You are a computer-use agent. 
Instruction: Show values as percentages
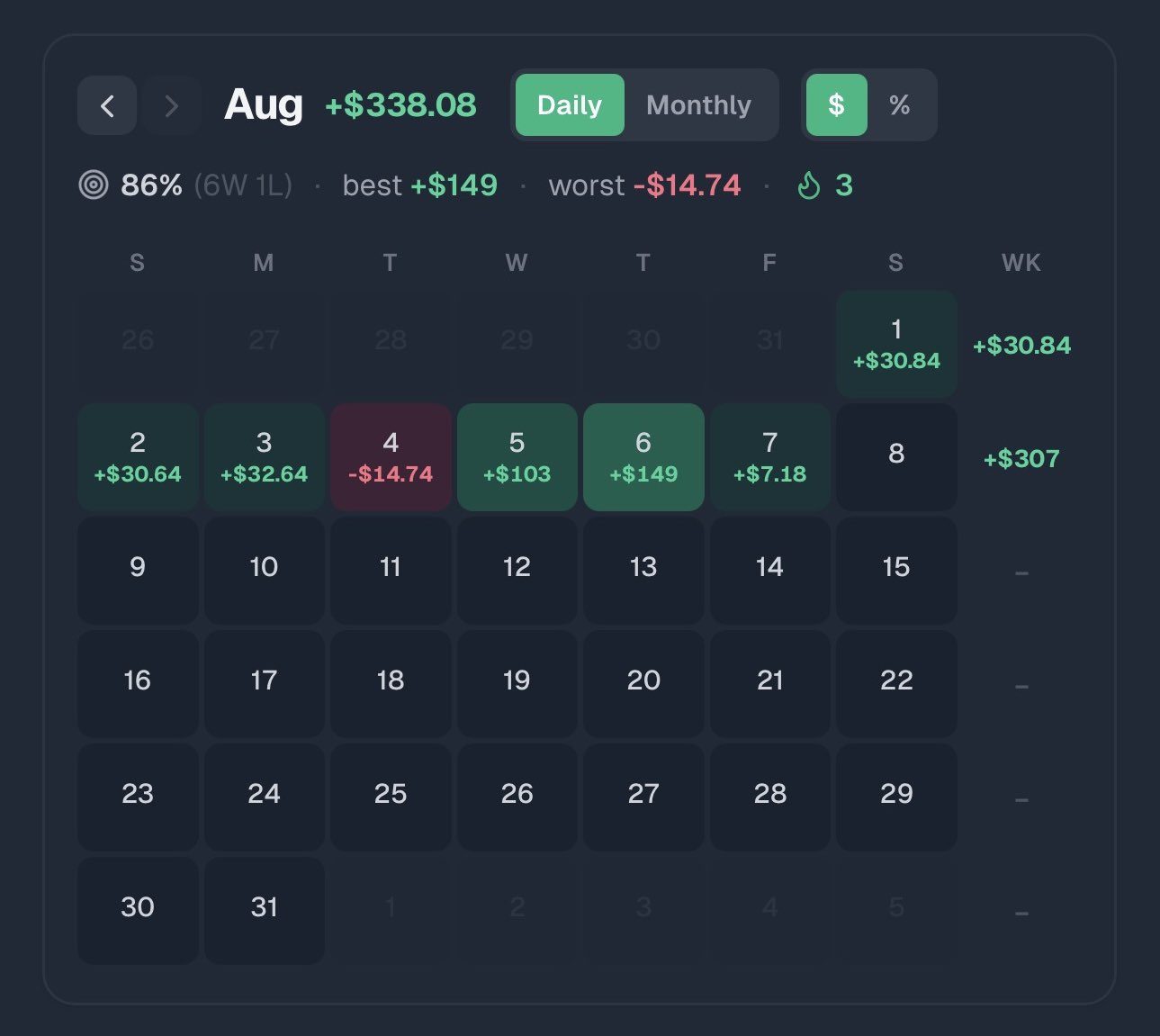[899, 105]
